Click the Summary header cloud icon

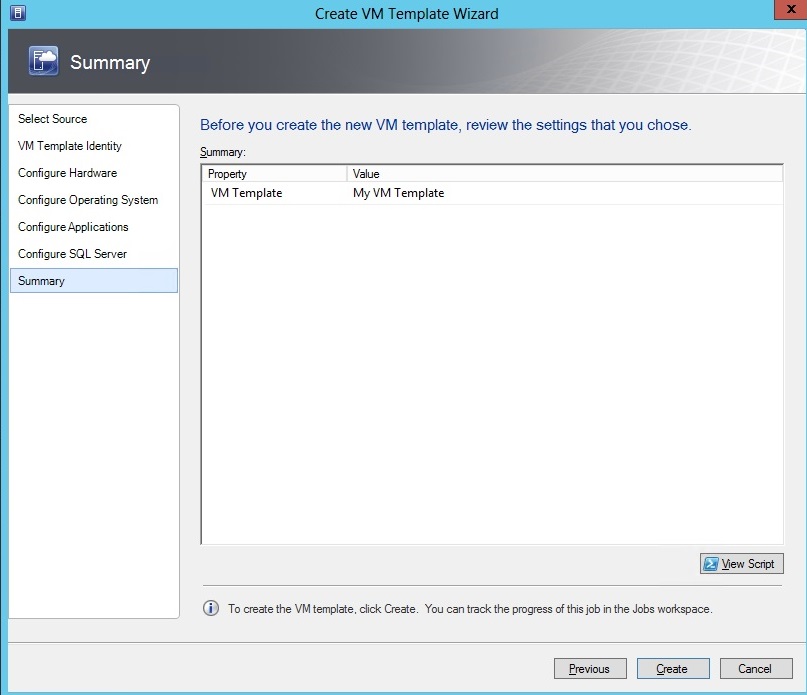tap(43, 62)
